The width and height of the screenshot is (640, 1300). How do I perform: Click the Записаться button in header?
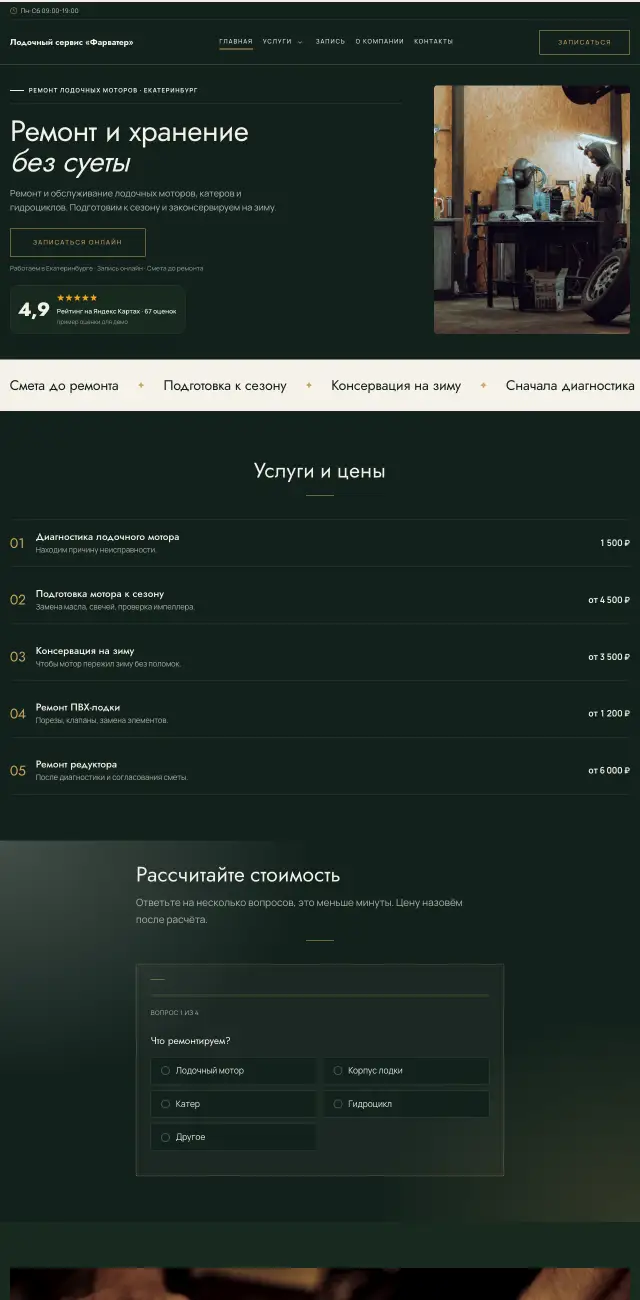[584, 42]
